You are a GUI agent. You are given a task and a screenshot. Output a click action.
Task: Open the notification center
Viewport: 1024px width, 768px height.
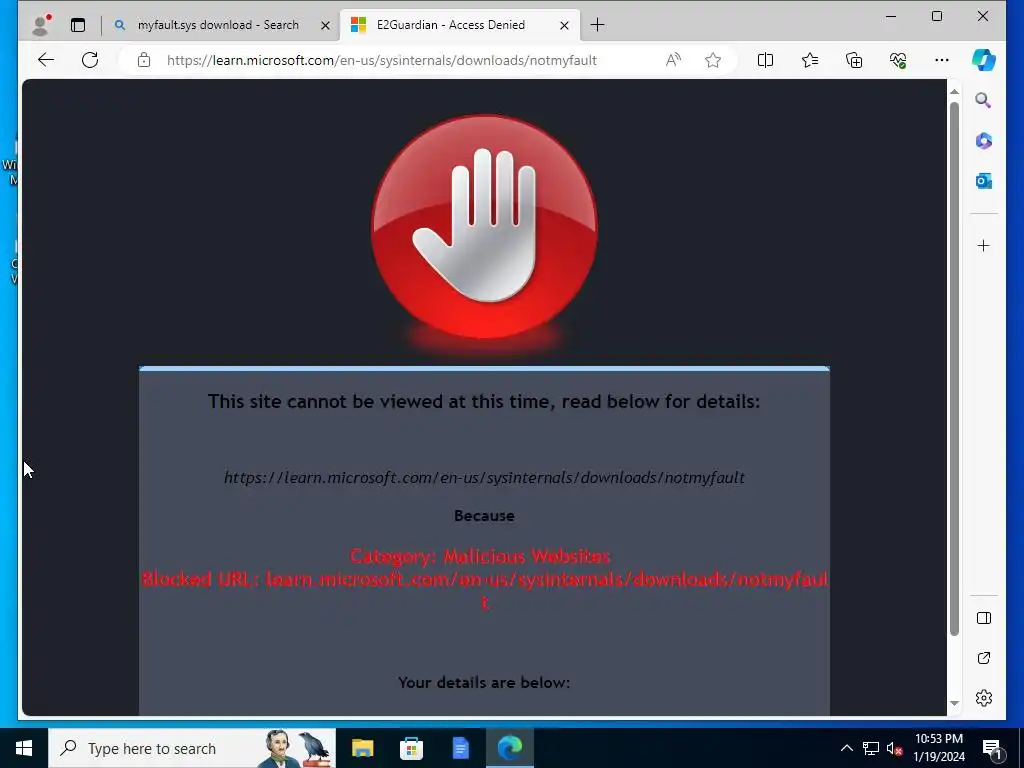[x=992, y=749]
